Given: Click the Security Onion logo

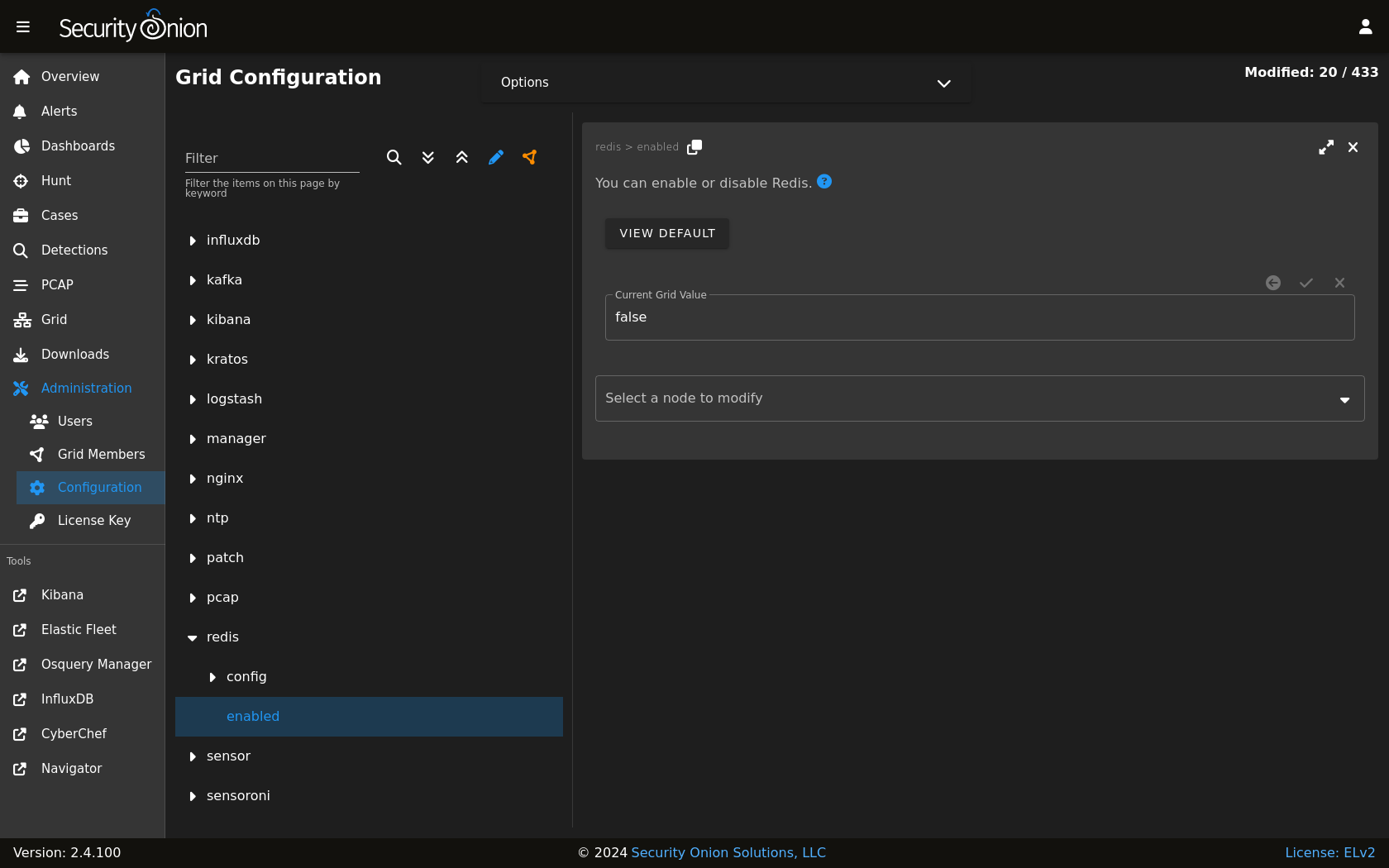Looking at the screenshot, I should 133,26.
